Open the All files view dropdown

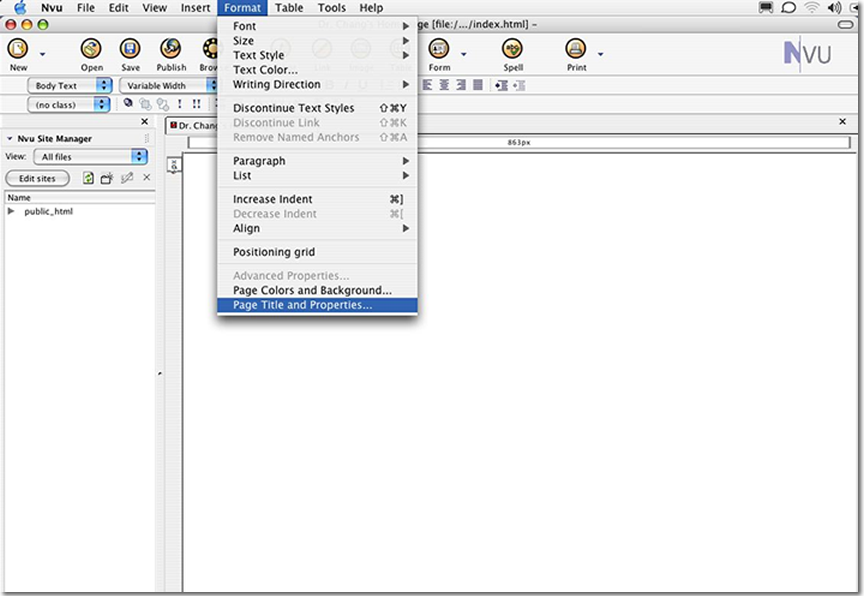tap(91, 156)
